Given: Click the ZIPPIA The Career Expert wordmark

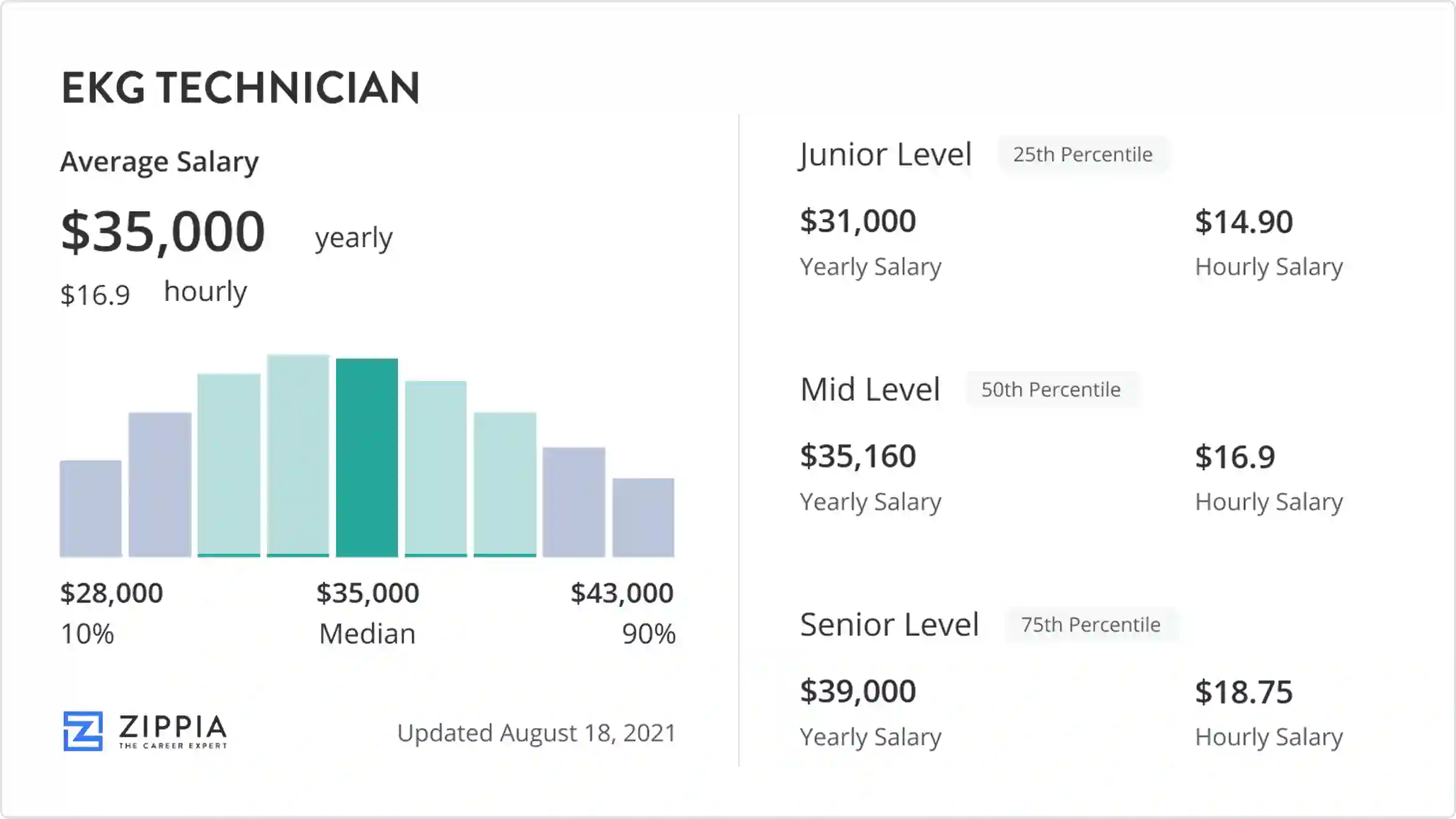Looking at the screenshot, I should click(173, 731).
